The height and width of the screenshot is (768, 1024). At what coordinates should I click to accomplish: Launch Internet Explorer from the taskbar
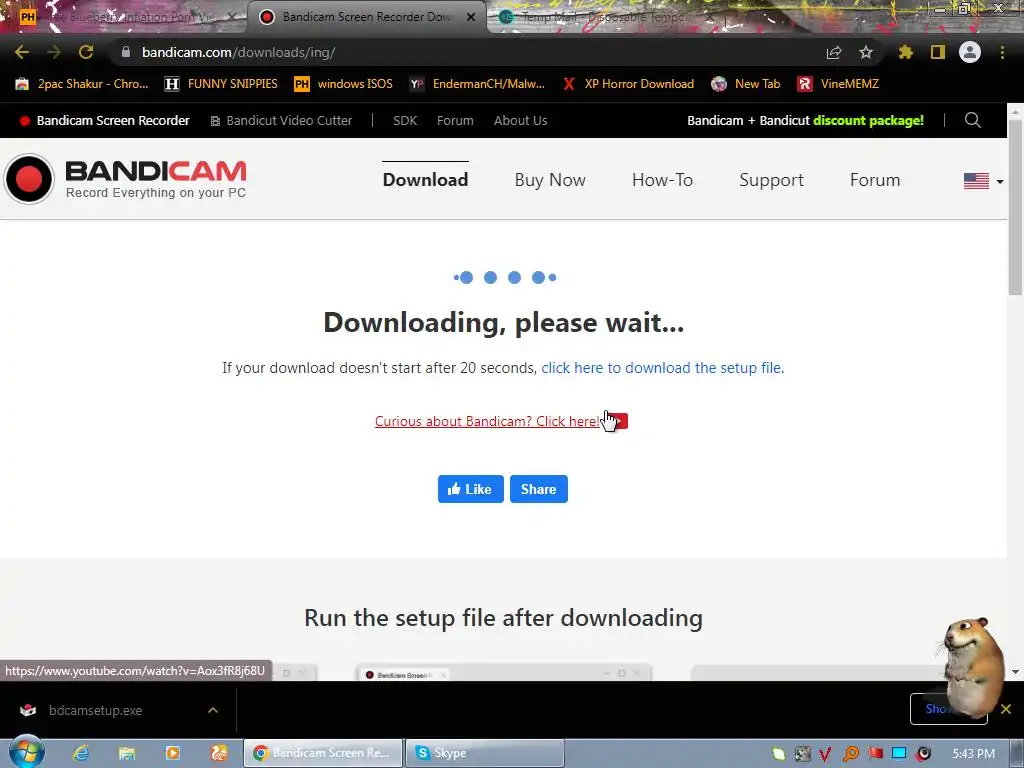click(x=81, y=753)
